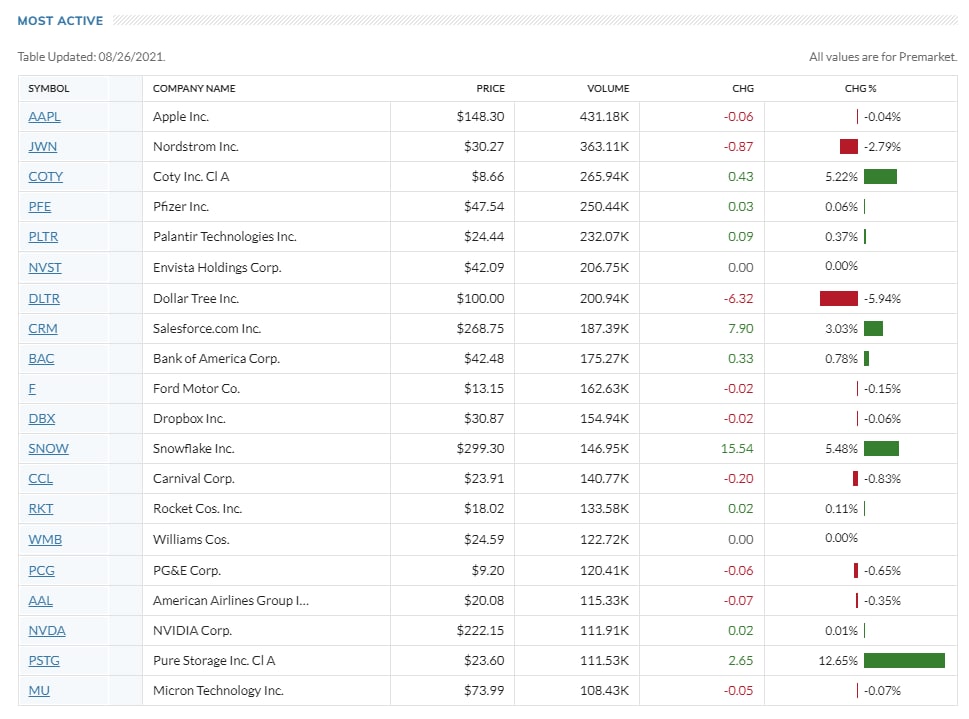Click the MOST ACTIVE section heading
This screenshot has width=969, height=719.
[x=61, y=21]
